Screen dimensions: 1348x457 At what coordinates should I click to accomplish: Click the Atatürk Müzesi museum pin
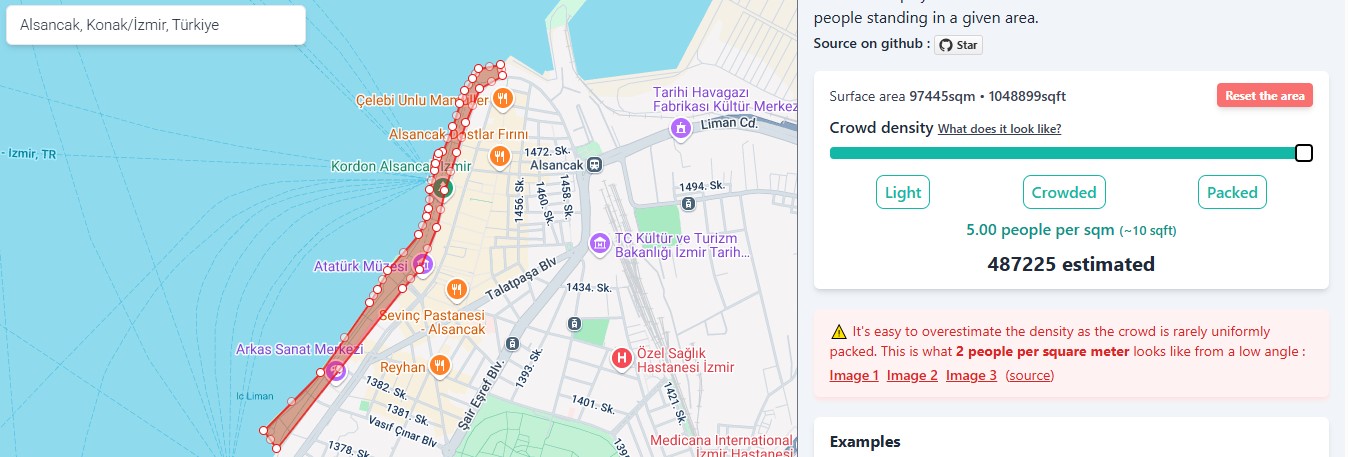423,264
